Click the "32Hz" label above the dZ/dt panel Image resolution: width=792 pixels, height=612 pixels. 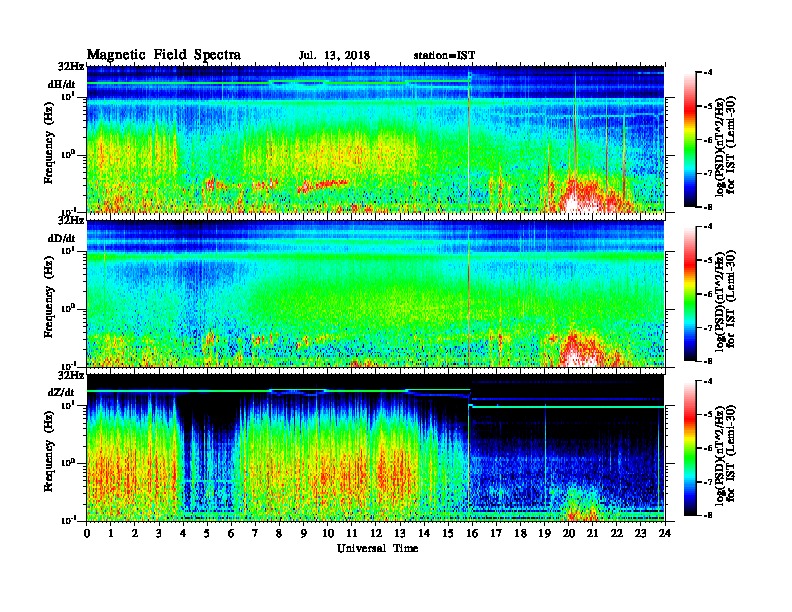[x=71, y=375]
